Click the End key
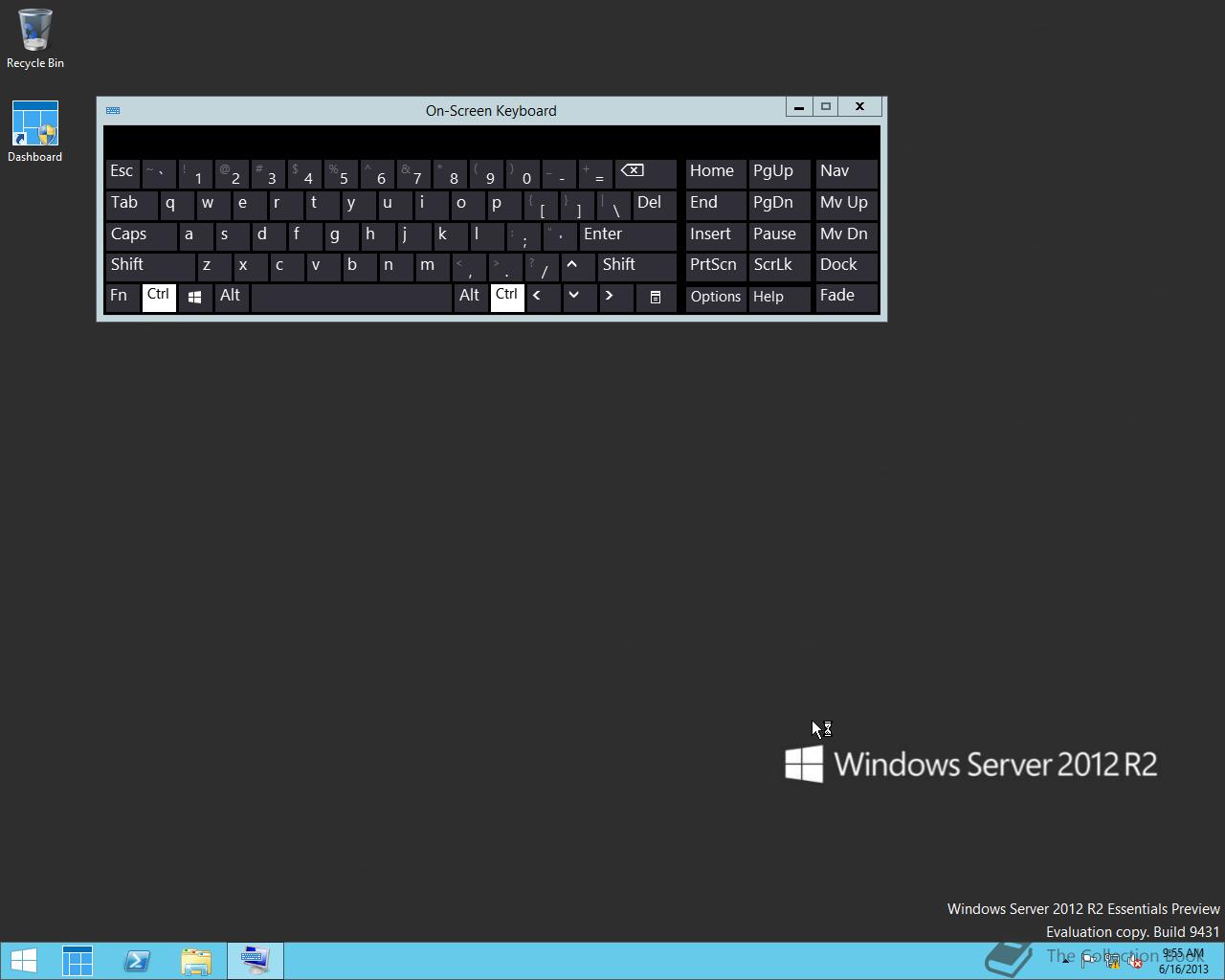 [716, 204]
